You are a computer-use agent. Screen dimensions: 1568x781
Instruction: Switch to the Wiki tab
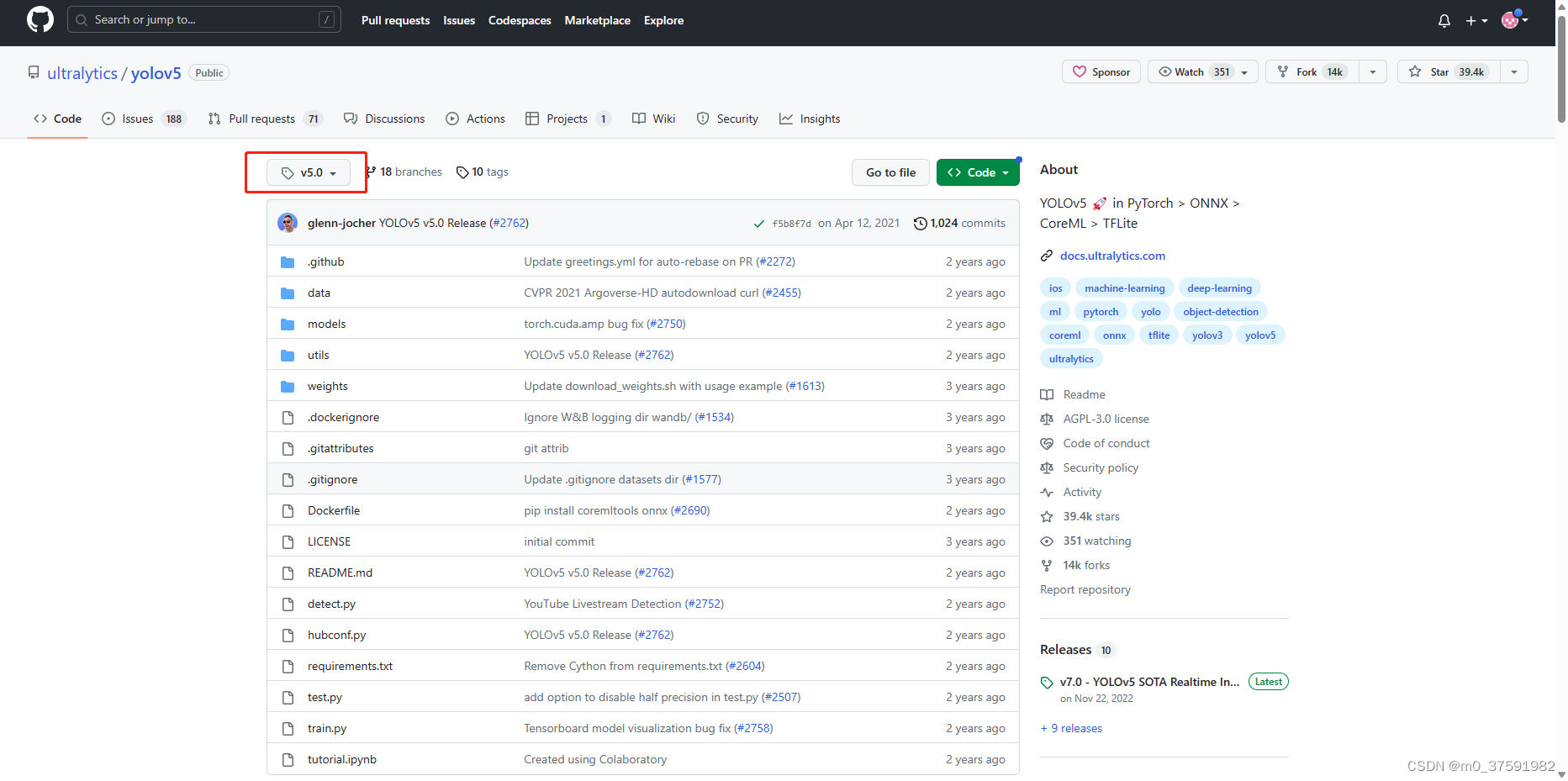[653, 119]
